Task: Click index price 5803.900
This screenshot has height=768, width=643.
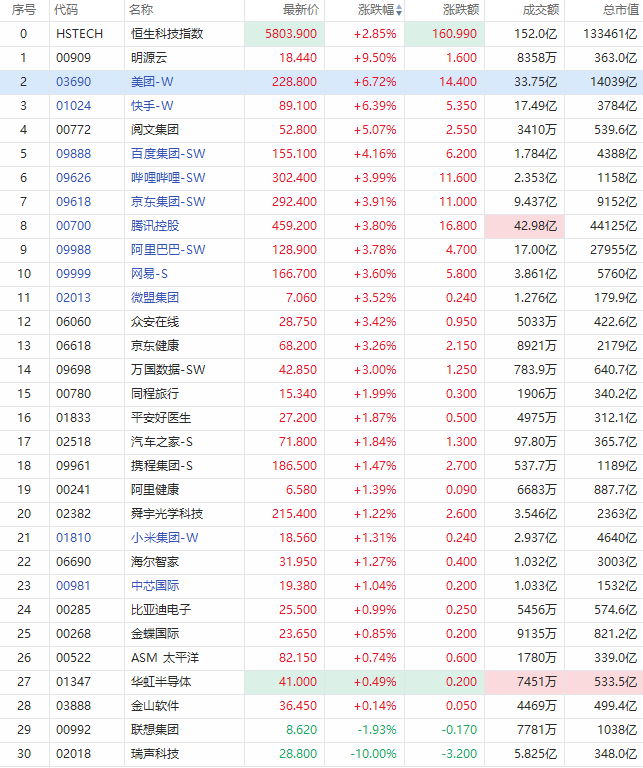Action: pyautogui.click(x=291, y=34)
